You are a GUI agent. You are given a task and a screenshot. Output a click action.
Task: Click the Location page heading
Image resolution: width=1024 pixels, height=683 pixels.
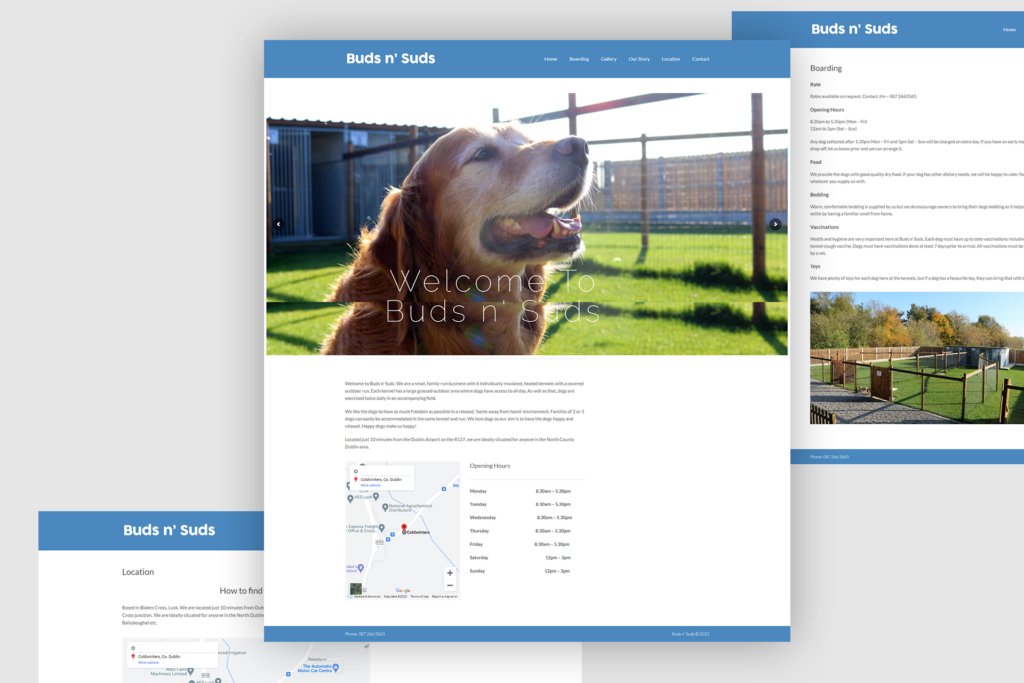(x=138, y=572)
